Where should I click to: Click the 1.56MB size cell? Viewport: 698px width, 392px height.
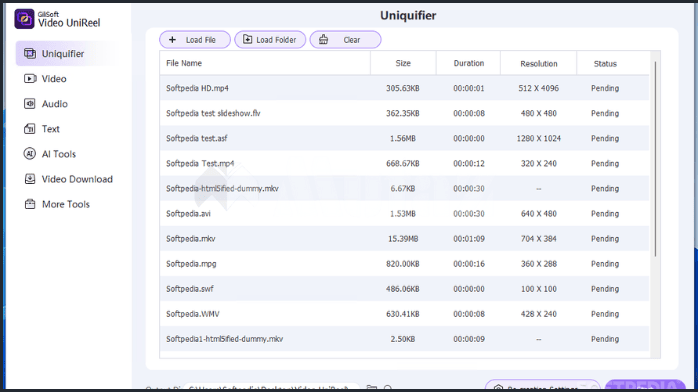click(403, 138)
